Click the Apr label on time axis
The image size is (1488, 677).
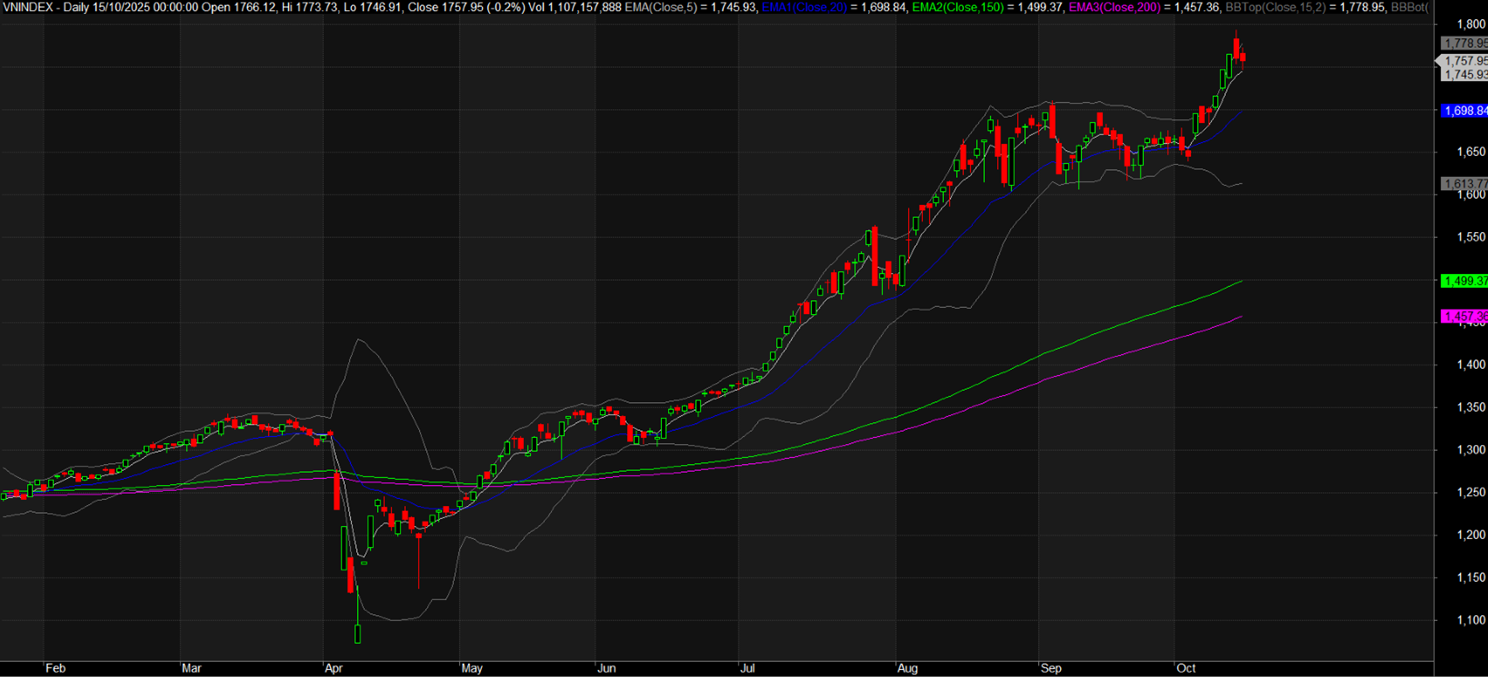(333, 667)
